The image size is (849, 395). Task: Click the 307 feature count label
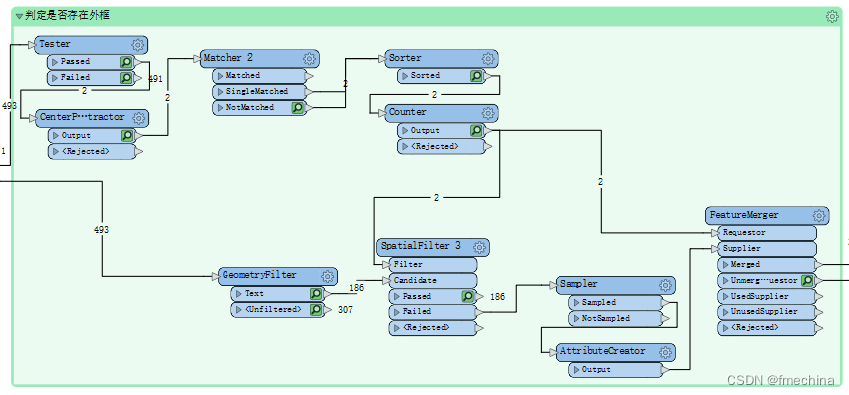tap(345, 310)
